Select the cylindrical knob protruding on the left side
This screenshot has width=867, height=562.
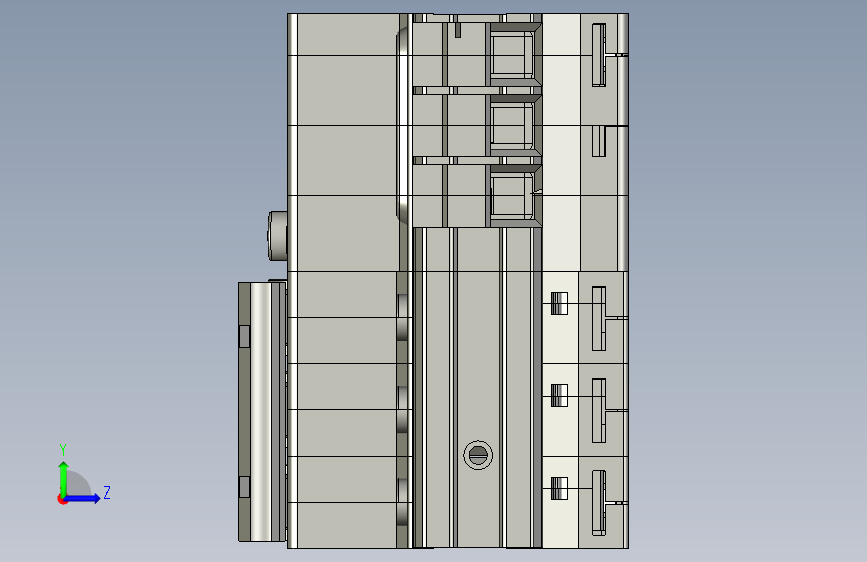[x=278, y=236]
